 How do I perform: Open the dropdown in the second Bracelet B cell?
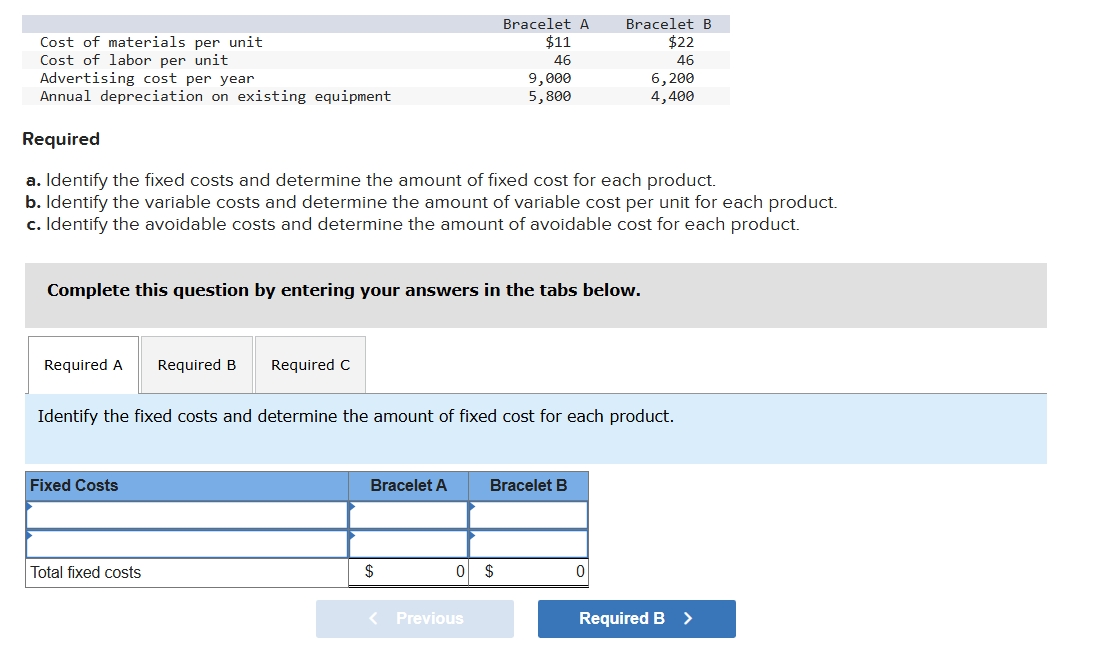click(x=472, y=543)
